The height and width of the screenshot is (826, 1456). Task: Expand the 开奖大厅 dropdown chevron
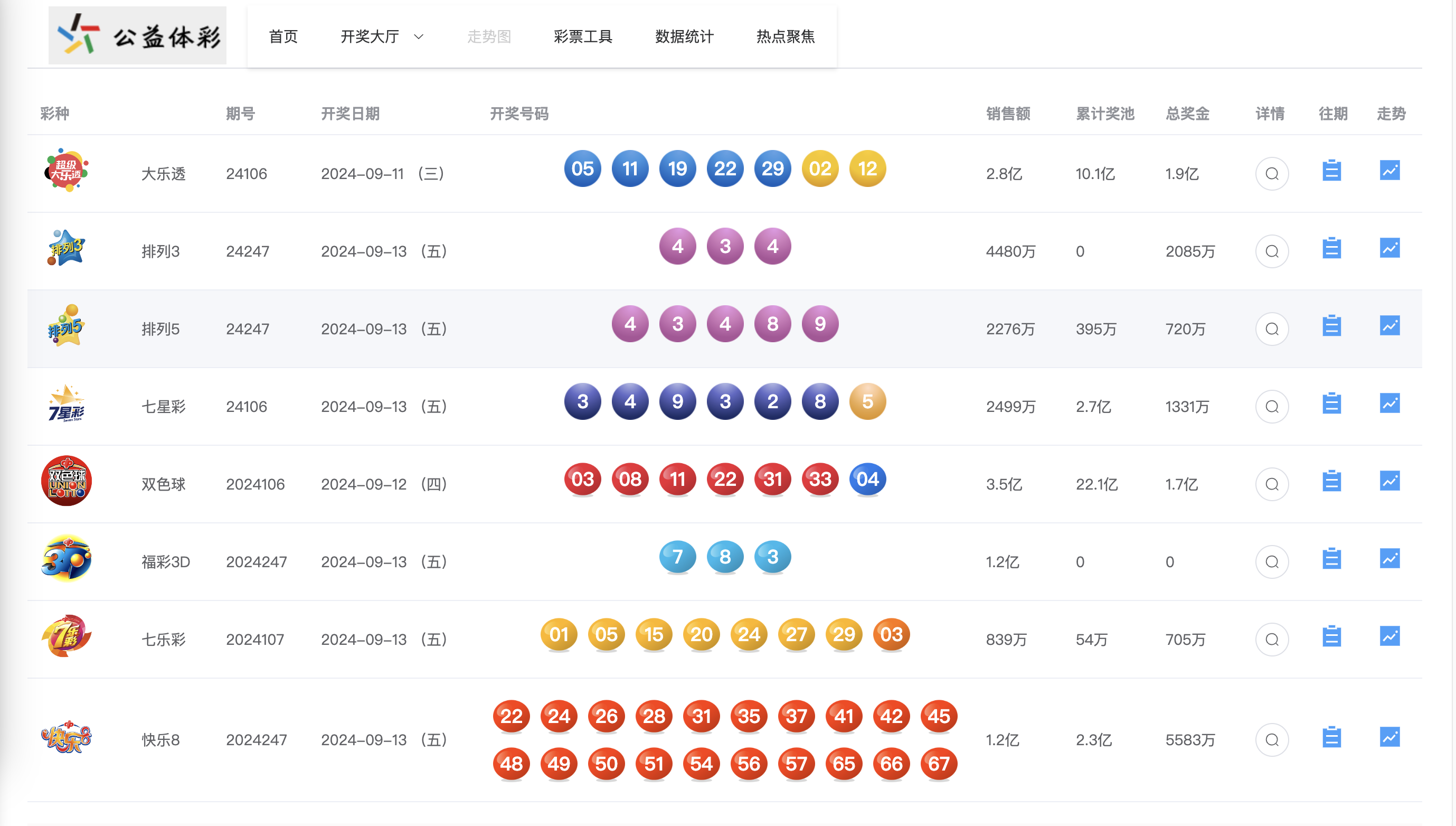tap(419, 37)
